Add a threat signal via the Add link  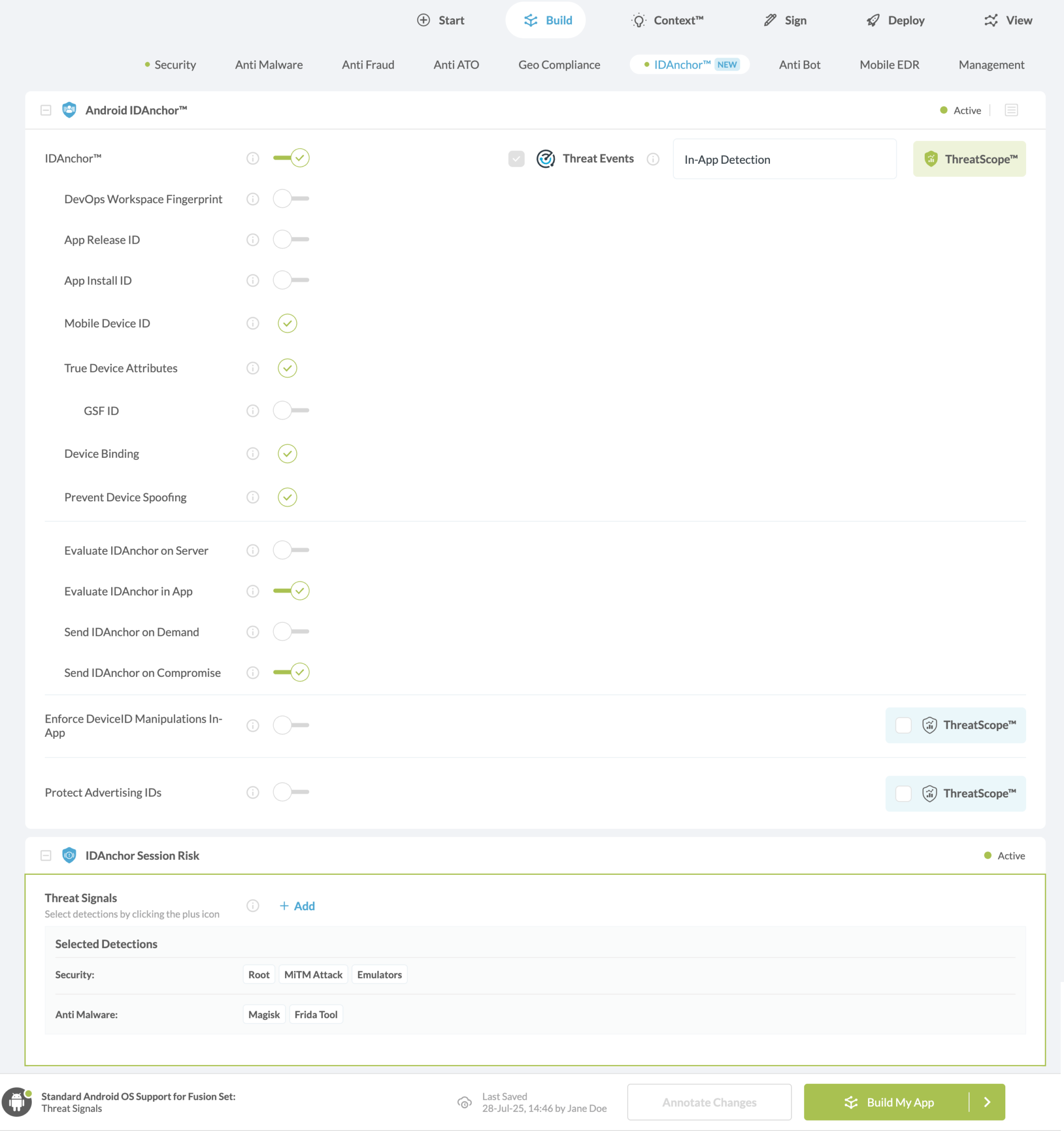coord(297,906)
